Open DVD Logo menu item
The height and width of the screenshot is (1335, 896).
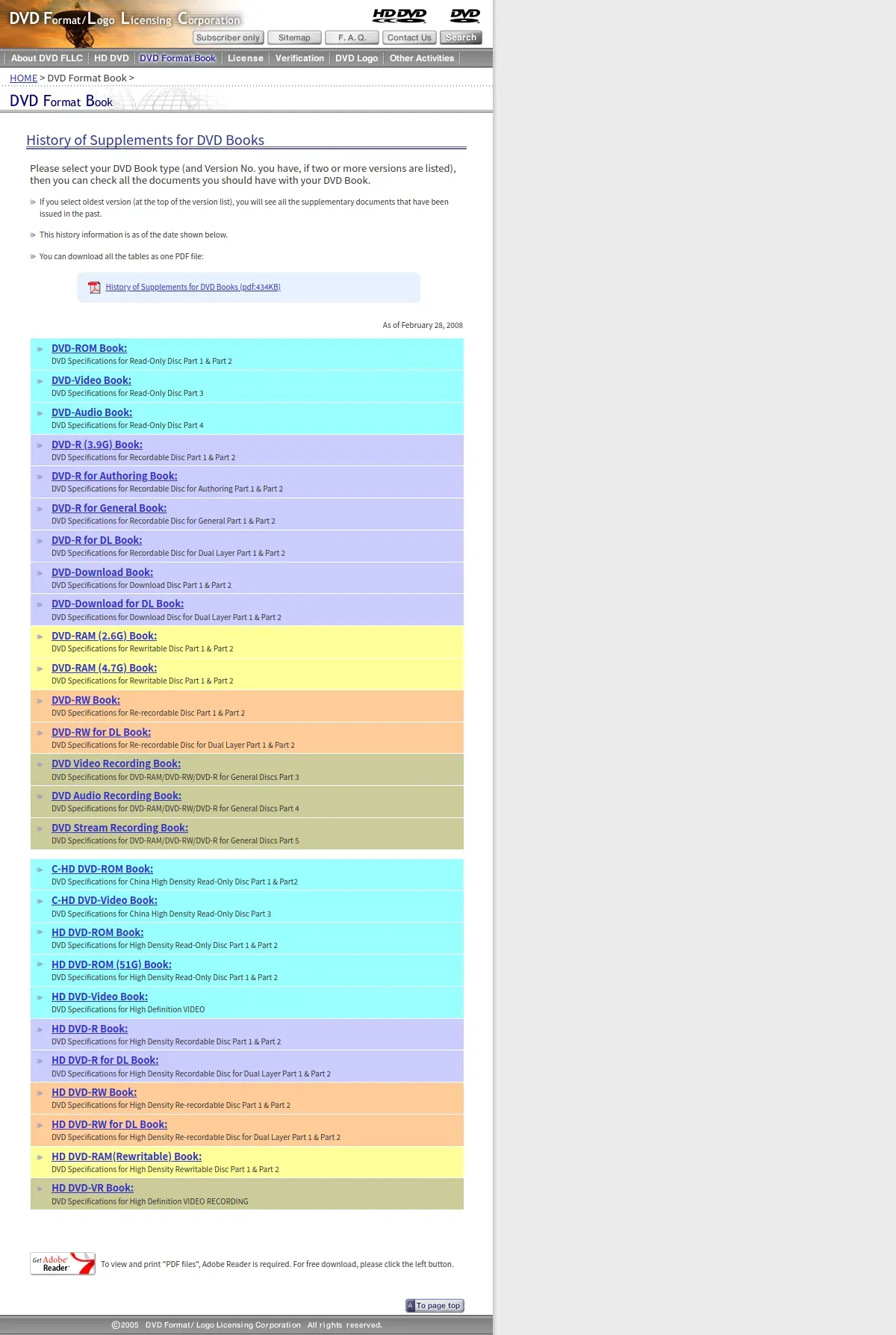[x=356, y=58]
